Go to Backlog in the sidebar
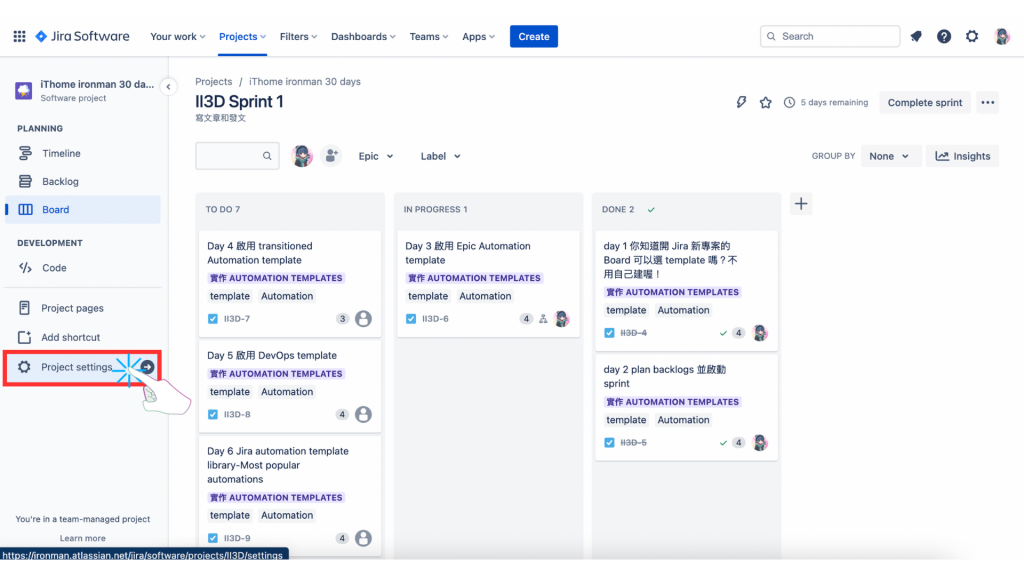This screenshot has height=576, width=1024. point(83,182)
